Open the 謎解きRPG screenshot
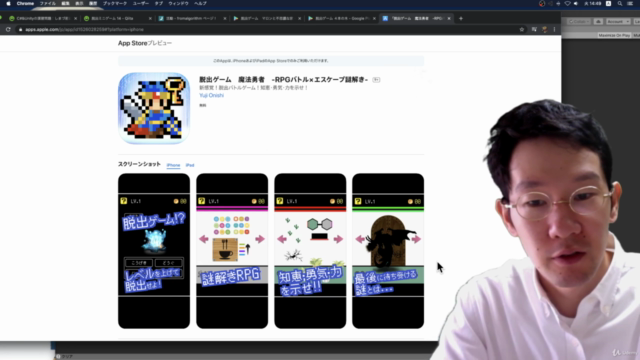The width and height of the screenshot is (640, 360). 232,251
